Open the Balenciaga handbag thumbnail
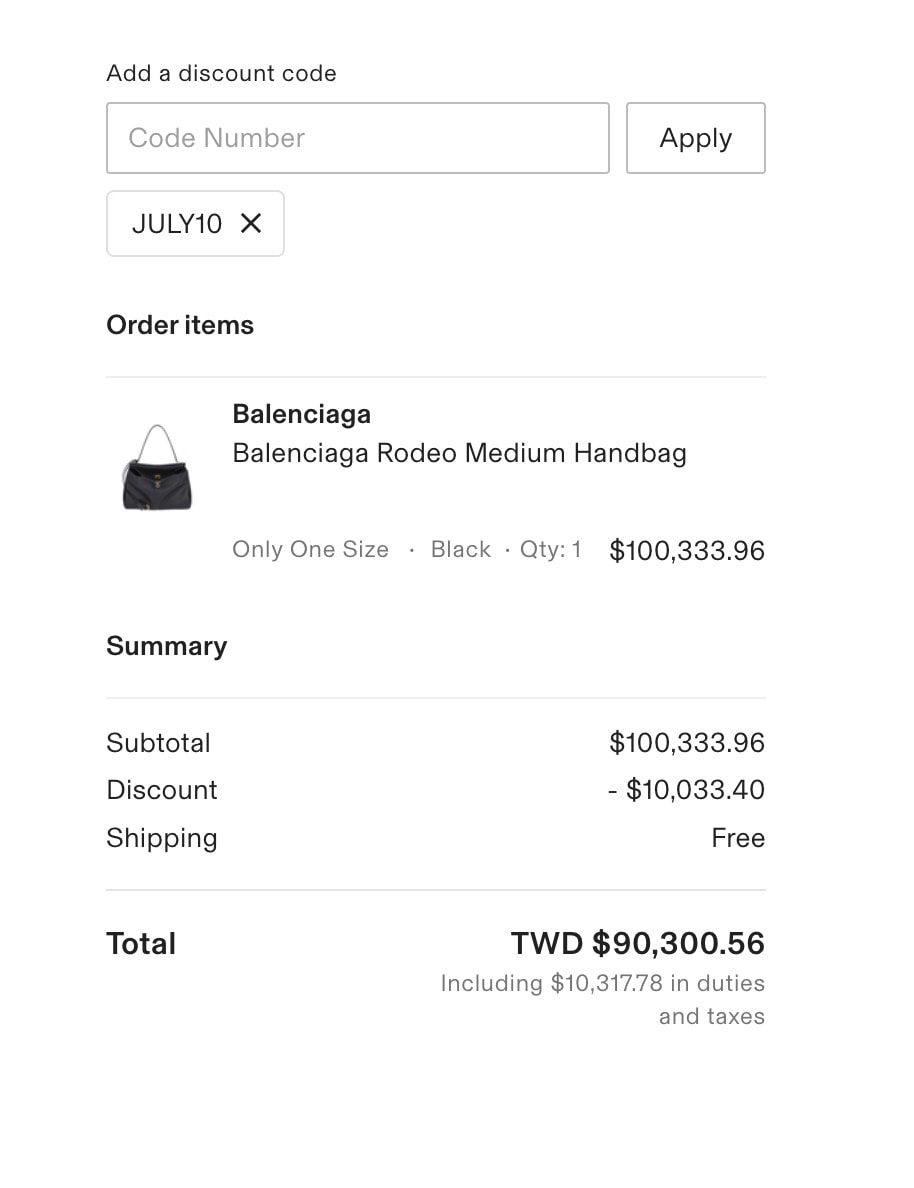 pyautogui.click(x=158, y=467)
